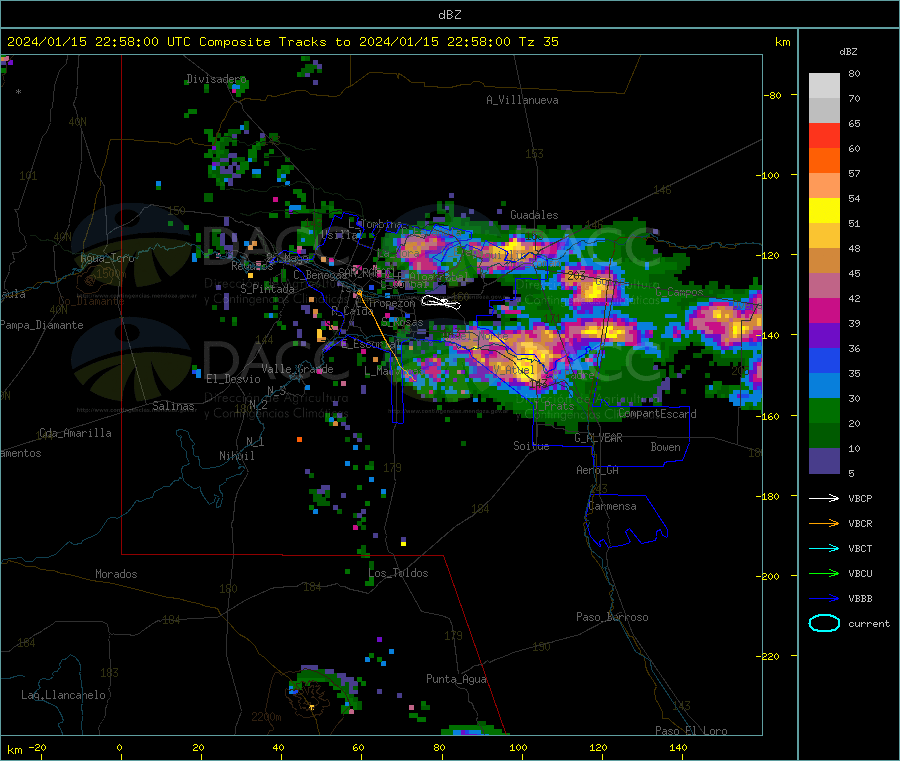The image size is (900, 761).
Task: Select the magenta 39 dBZ color swatch
Action: (824, 310)
